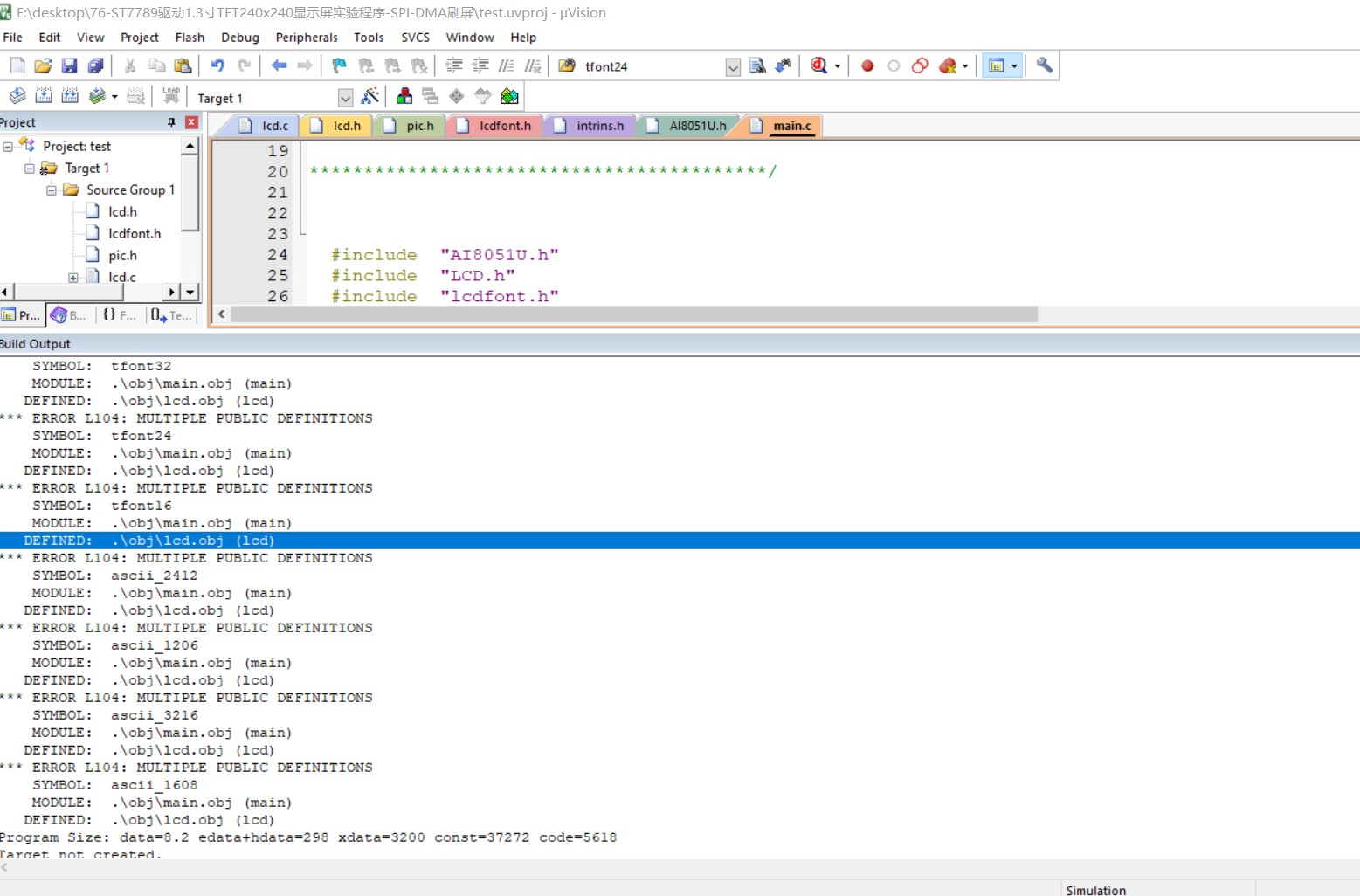Open the find text tfont24 dropdown
The height and width of the screenshot is (896, 1360).
(733, 66)
